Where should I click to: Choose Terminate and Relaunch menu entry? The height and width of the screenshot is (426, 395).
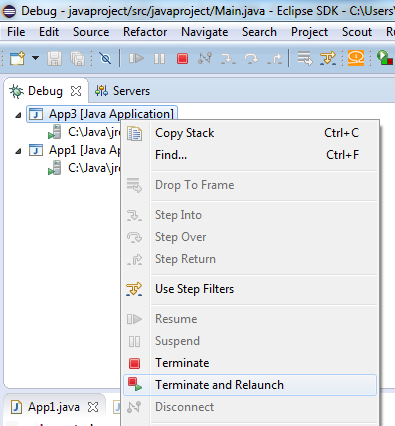coord(250,385)
